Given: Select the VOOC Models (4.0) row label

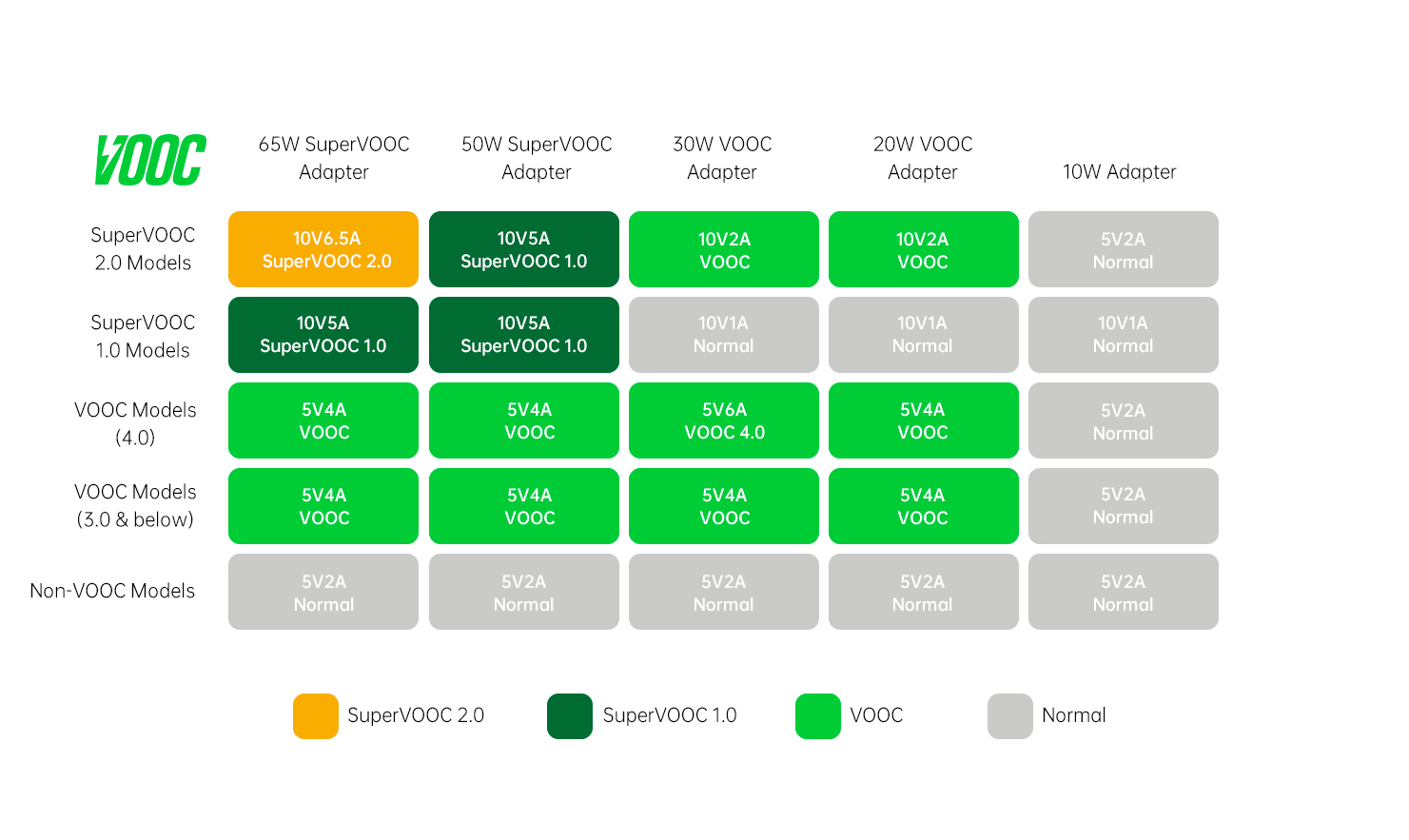Looking at the screenshot, I should click(x=135, y=423).
